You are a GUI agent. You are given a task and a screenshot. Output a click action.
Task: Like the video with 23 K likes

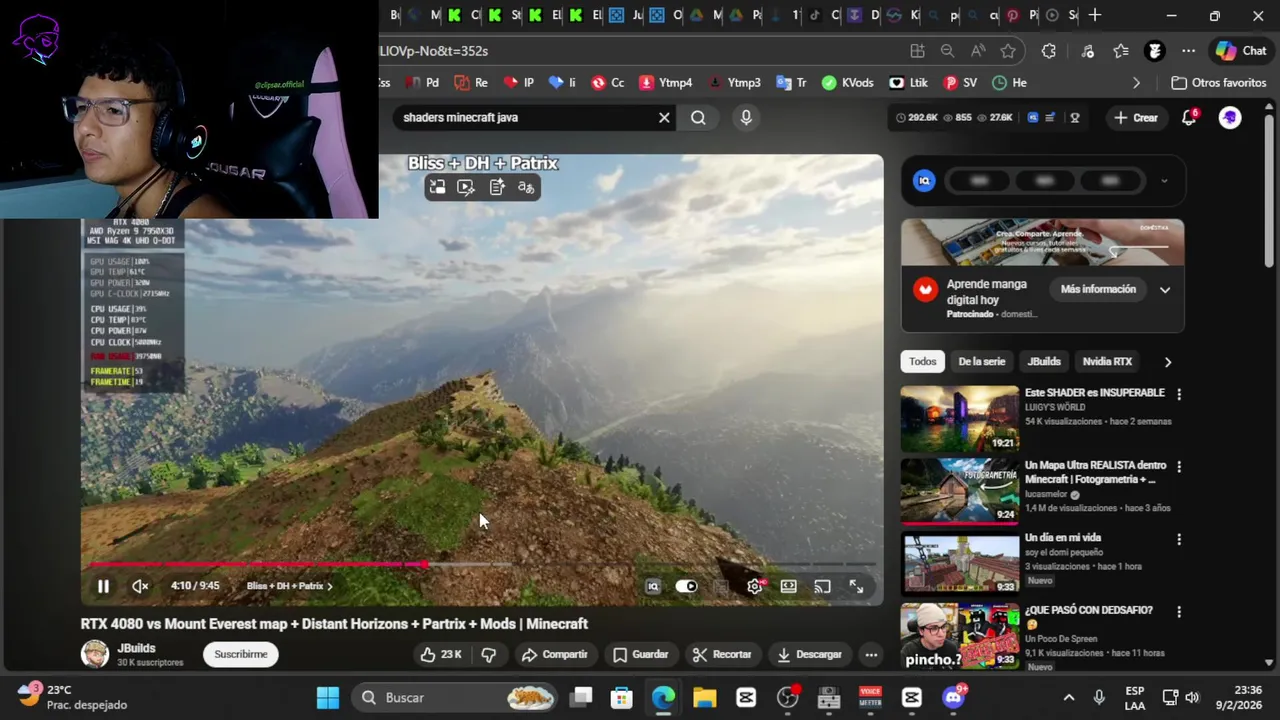coord(441,654)
